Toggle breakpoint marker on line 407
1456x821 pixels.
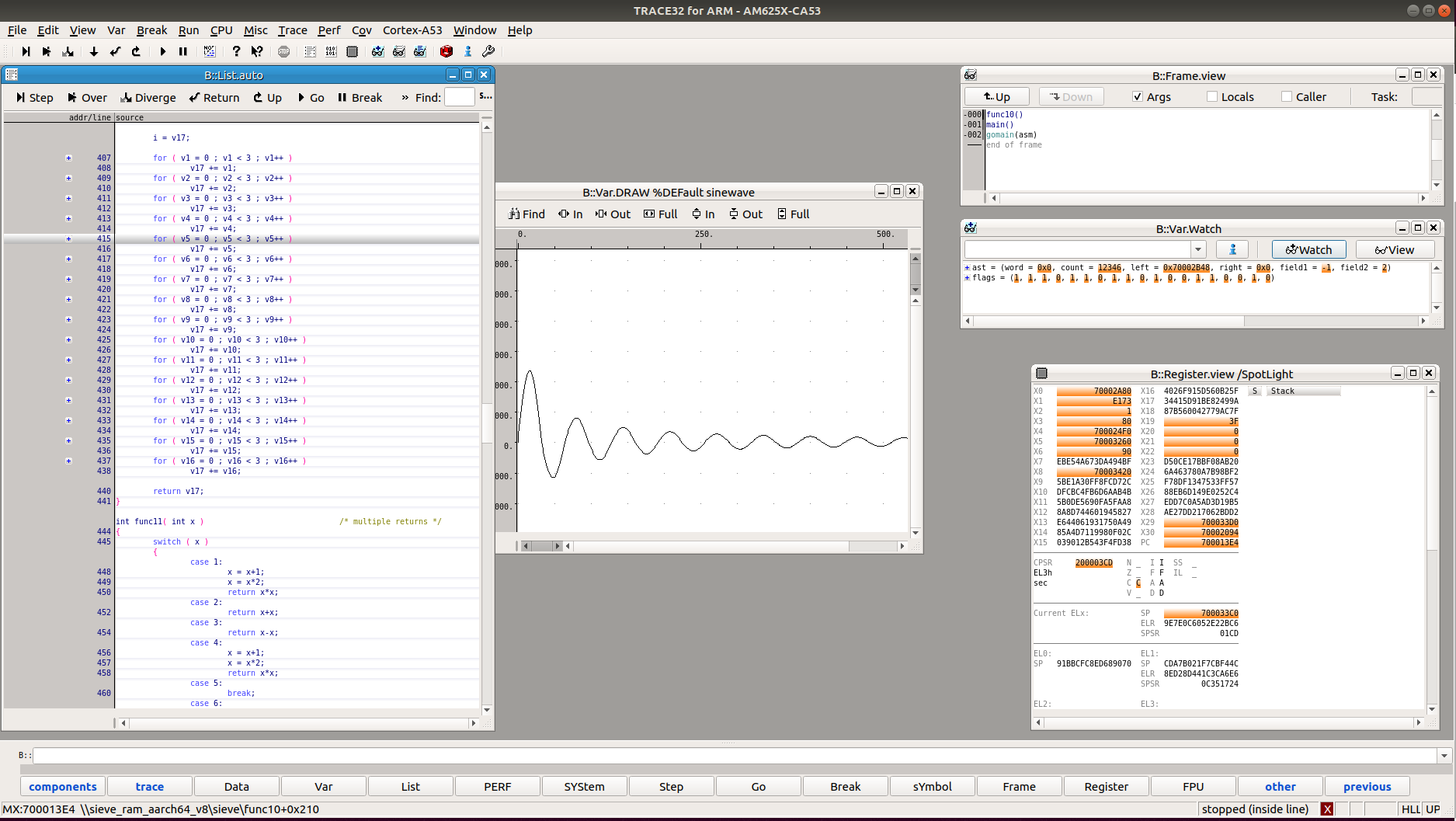tap(68, 158)
